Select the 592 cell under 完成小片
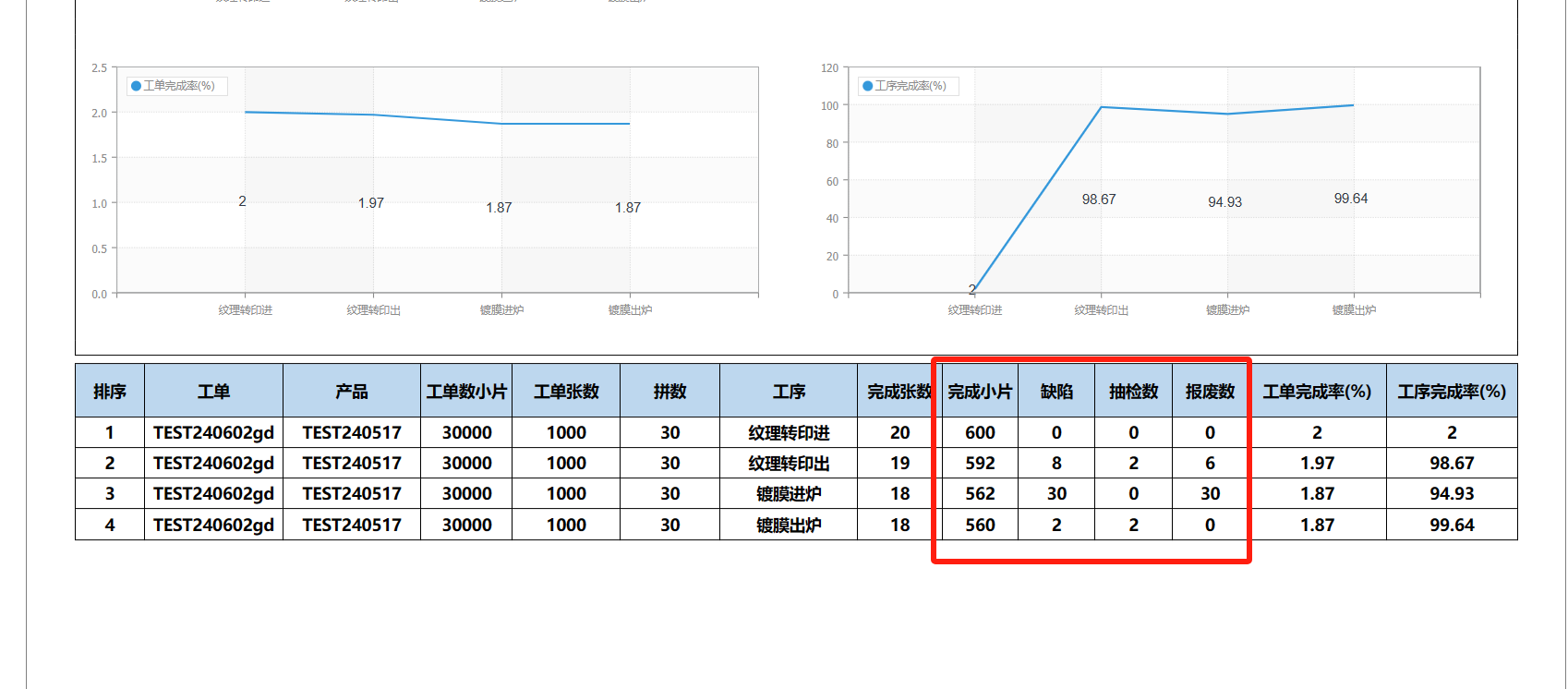 tap(980, 464)
